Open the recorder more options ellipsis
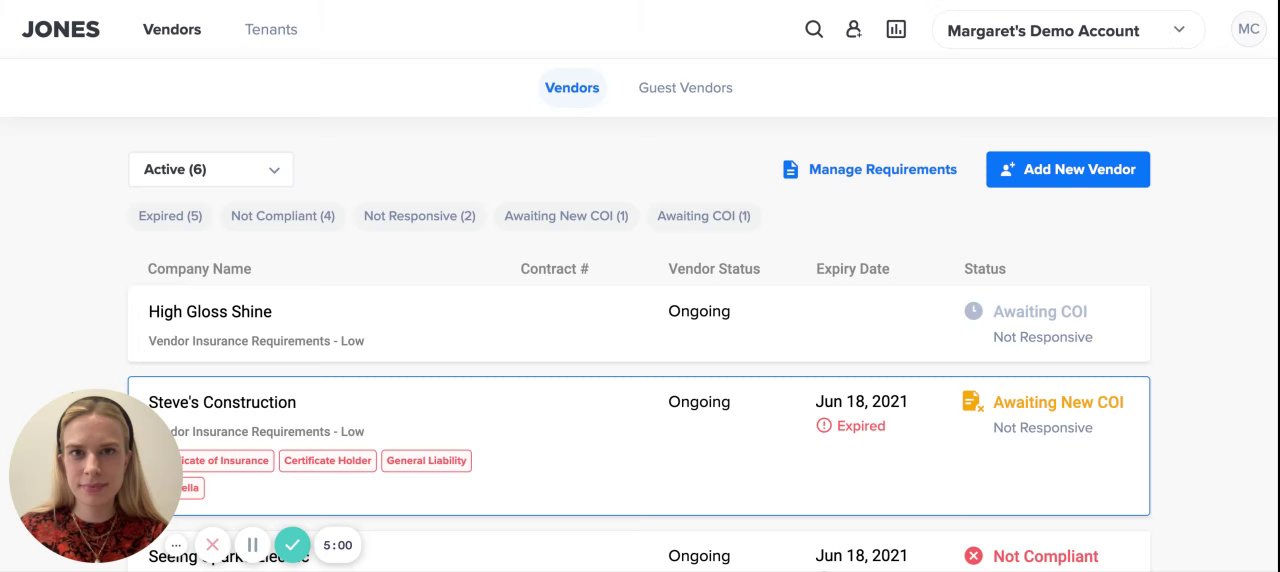Screen dimensions: 1280x572 [176, 545]
